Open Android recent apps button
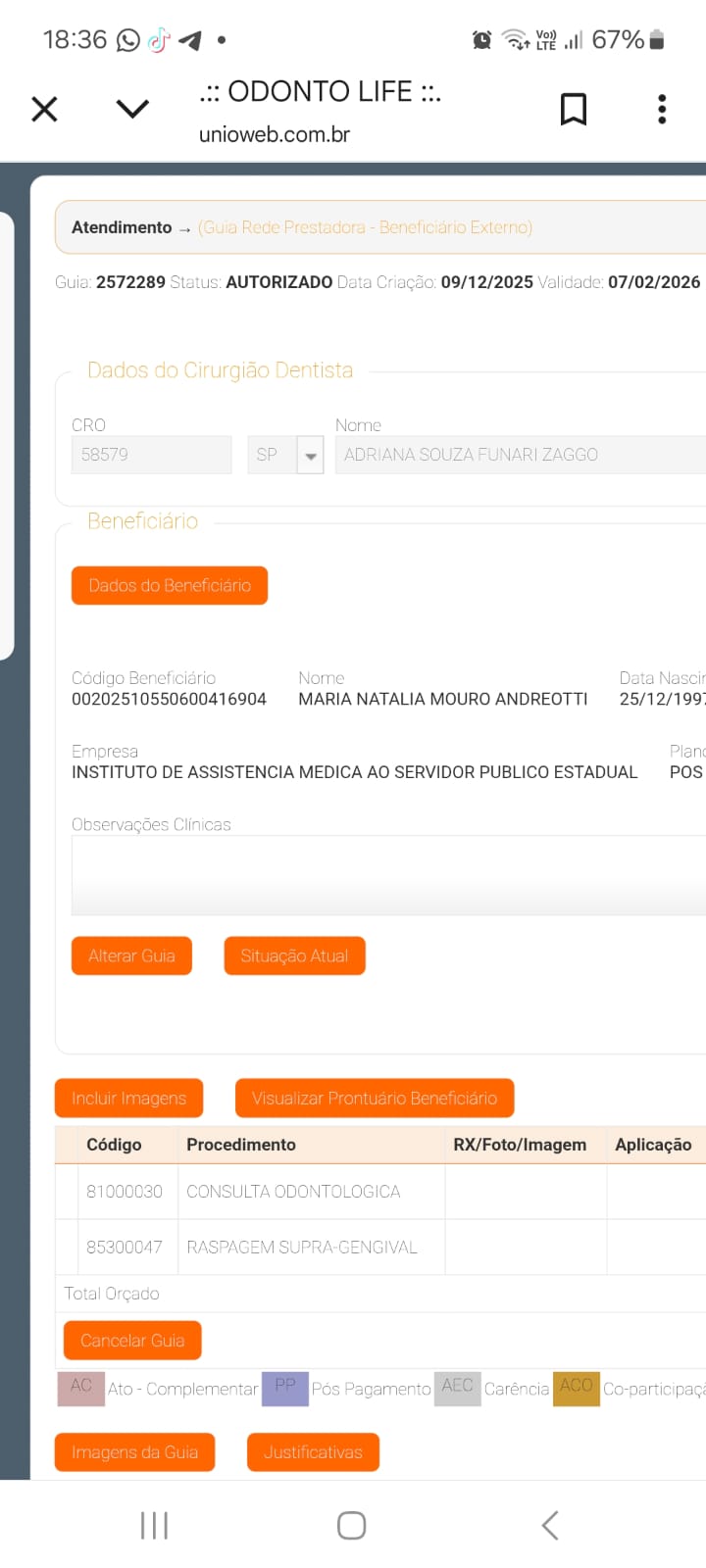This screenshot has height=1568, width=706. click(154, 1525)
